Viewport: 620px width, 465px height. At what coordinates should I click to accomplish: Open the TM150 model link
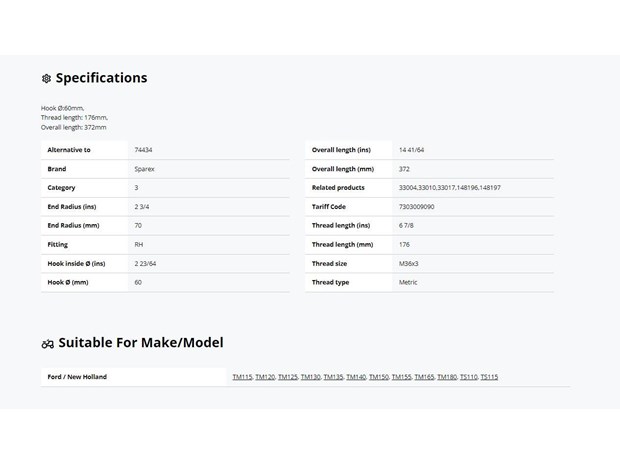click(378, 377)
